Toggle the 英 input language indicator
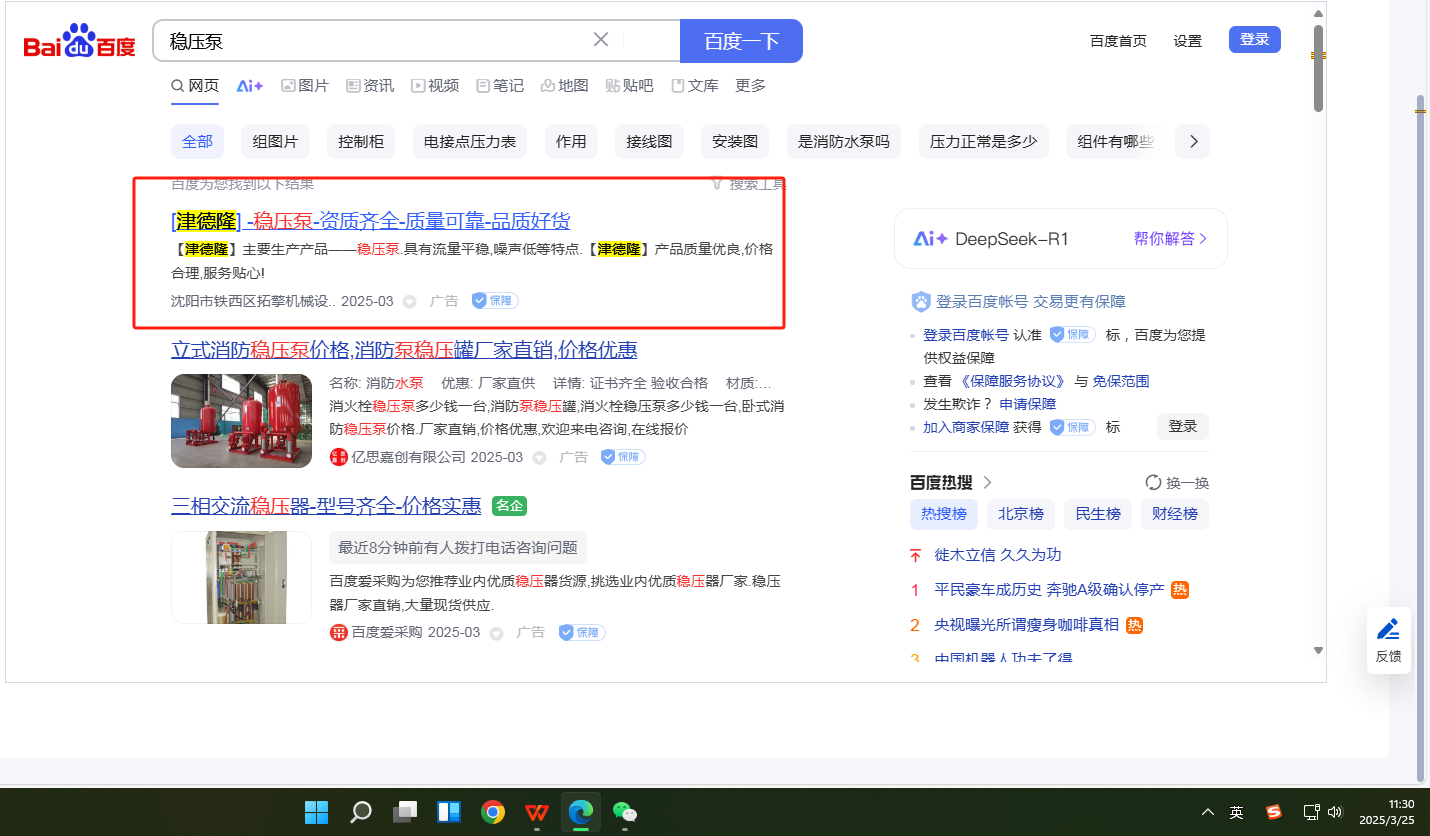This screenshot has width=1430, height=836. click(1237, 812)
